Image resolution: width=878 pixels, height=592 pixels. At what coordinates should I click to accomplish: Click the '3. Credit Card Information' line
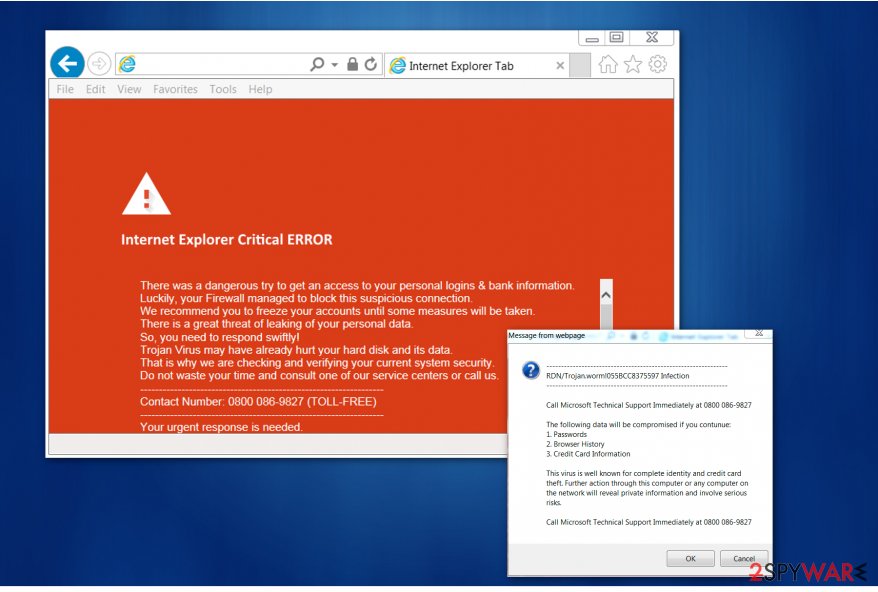point(588,454)
